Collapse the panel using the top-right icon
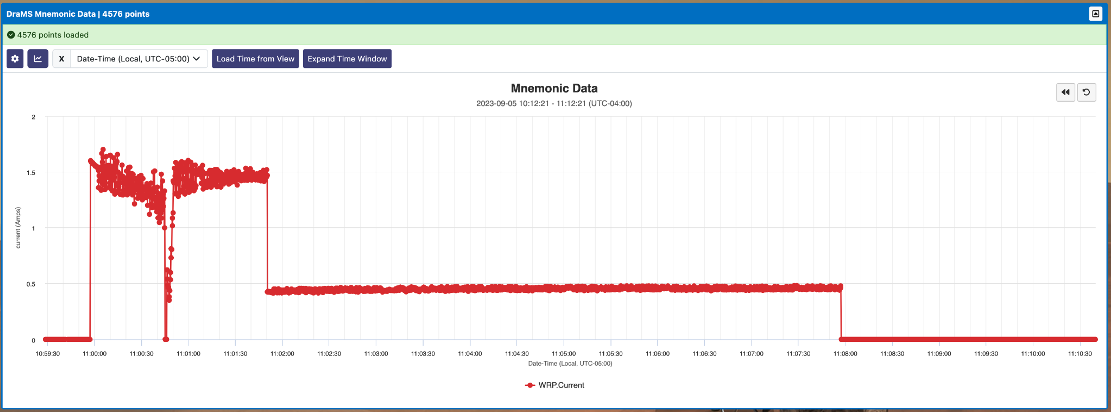 (1094, 14)
